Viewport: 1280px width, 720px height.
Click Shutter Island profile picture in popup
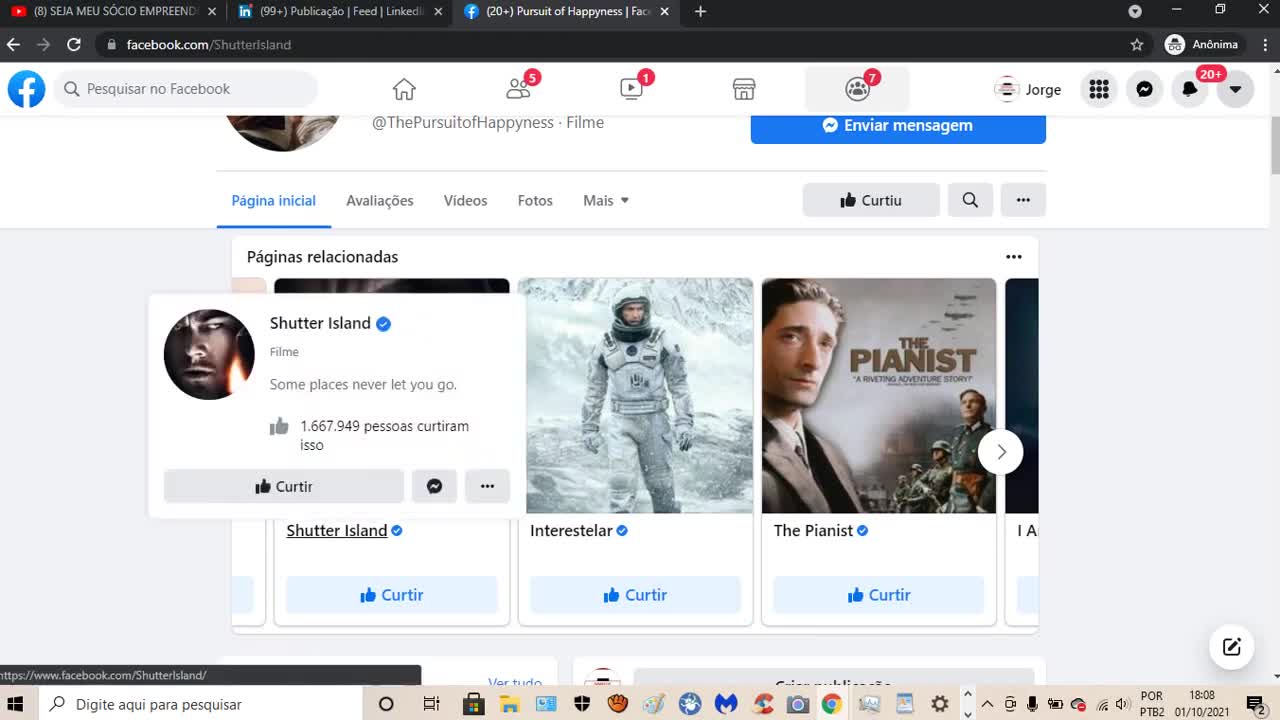tap(209, 354)
